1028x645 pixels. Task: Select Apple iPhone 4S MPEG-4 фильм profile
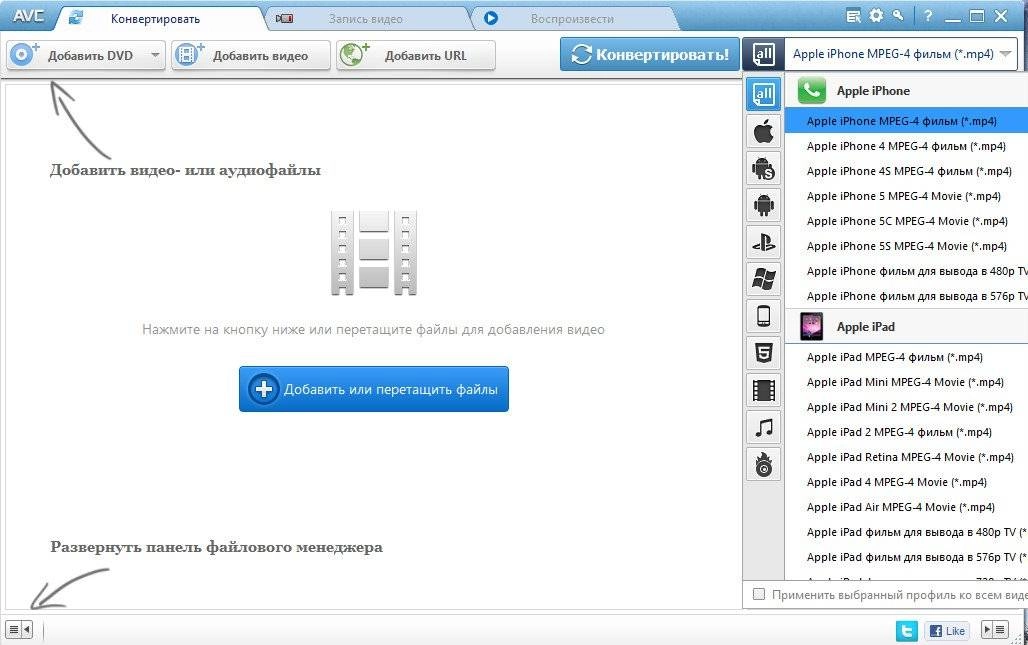coord(906,170)
